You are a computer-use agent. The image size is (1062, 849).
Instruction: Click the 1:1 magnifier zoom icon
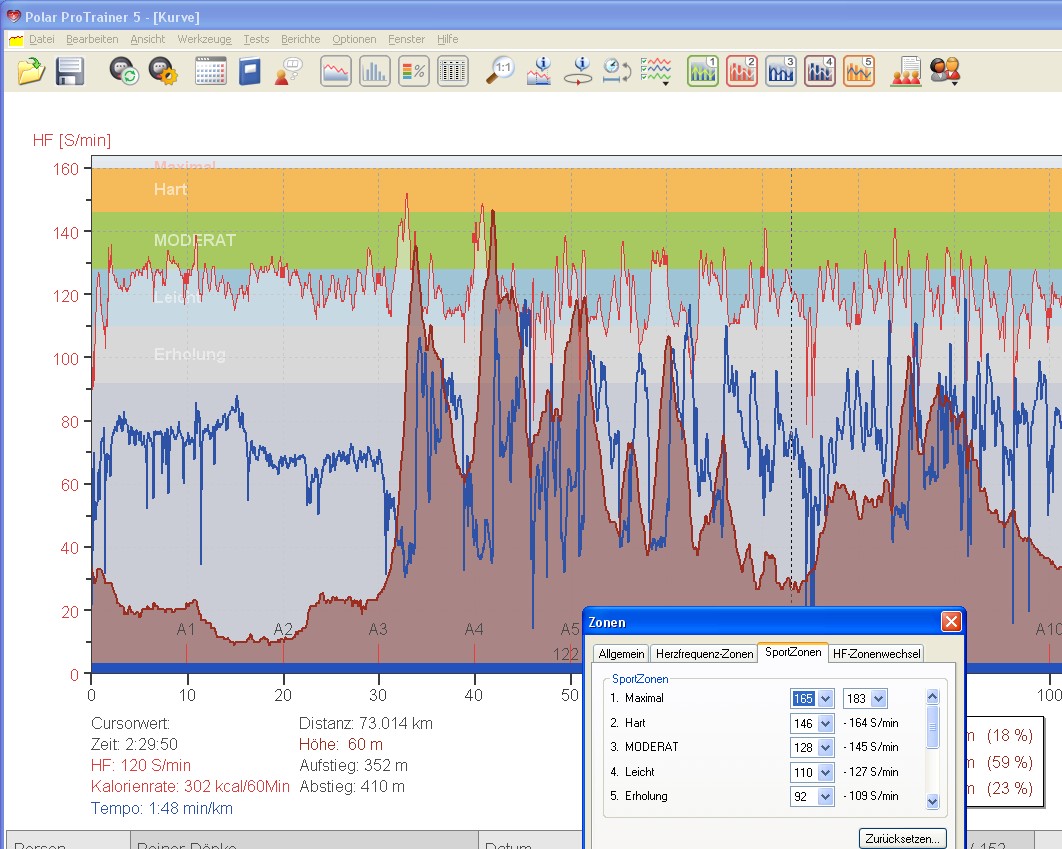point(500,71)
